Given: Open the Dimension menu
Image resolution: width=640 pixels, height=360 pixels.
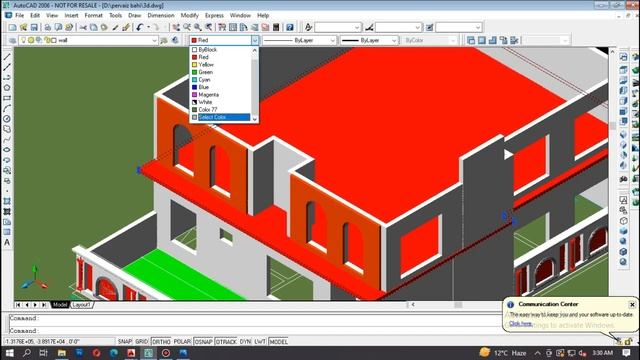Looking at the screenshot, I should 161,15.
